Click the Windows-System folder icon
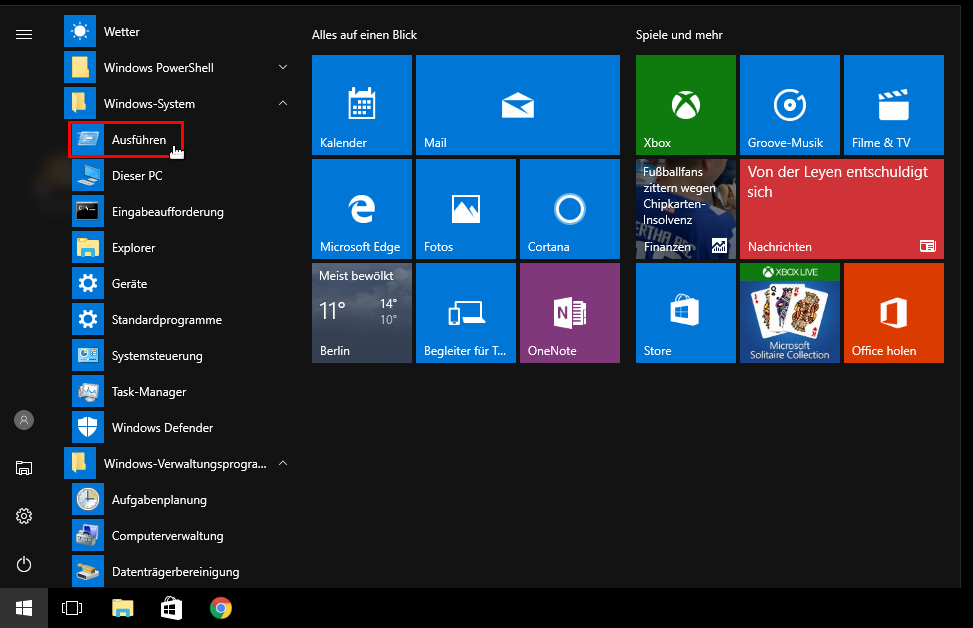The width and height of the screenshot is (973, 628). (80, 103)
